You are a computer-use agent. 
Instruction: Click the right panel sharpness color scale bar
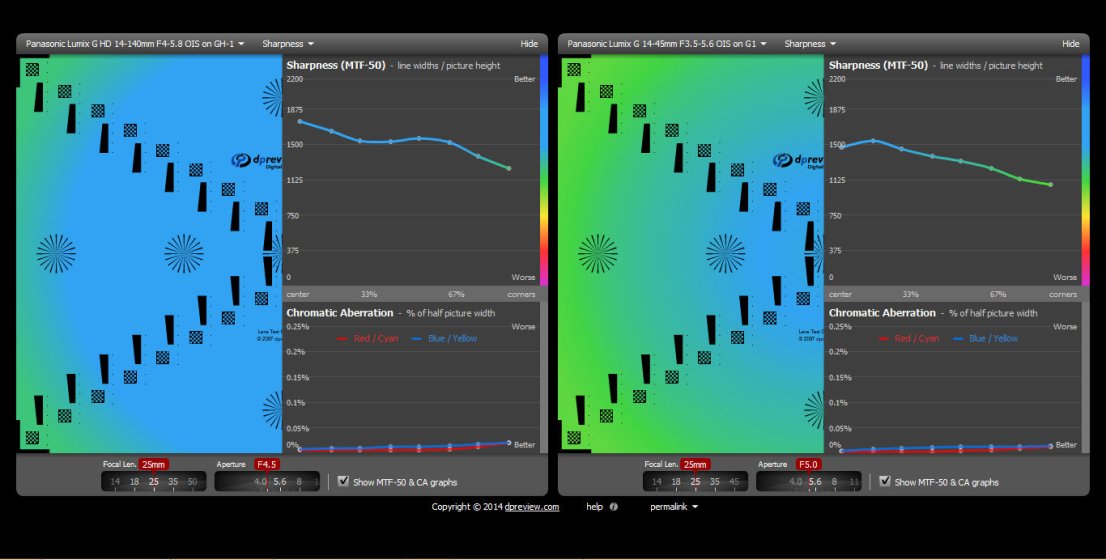1086,170
